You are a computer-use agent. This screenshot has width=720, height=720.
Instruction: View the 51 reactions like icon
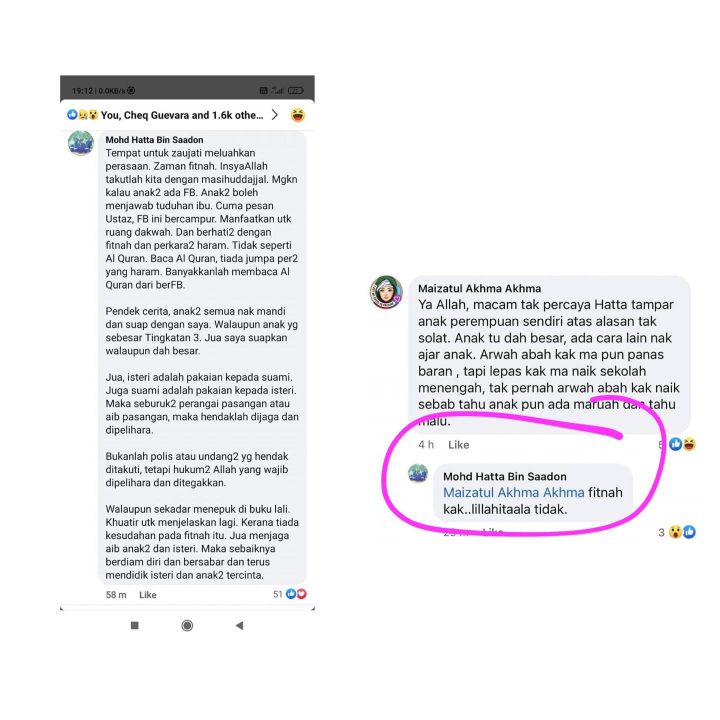click(x=291, y=594)
